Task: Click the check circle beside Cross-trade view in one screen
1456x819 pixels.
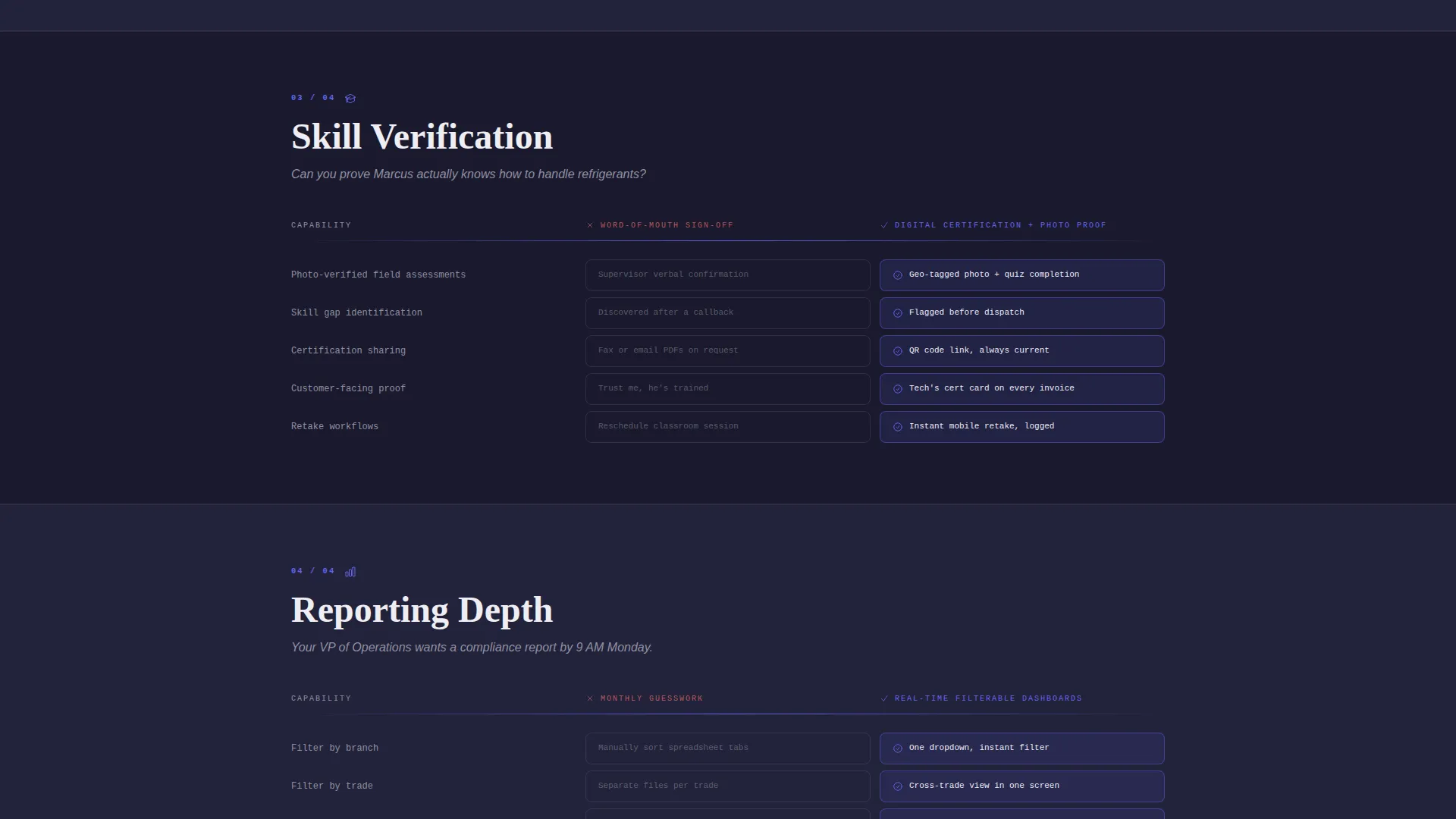Action: (898, 786)
